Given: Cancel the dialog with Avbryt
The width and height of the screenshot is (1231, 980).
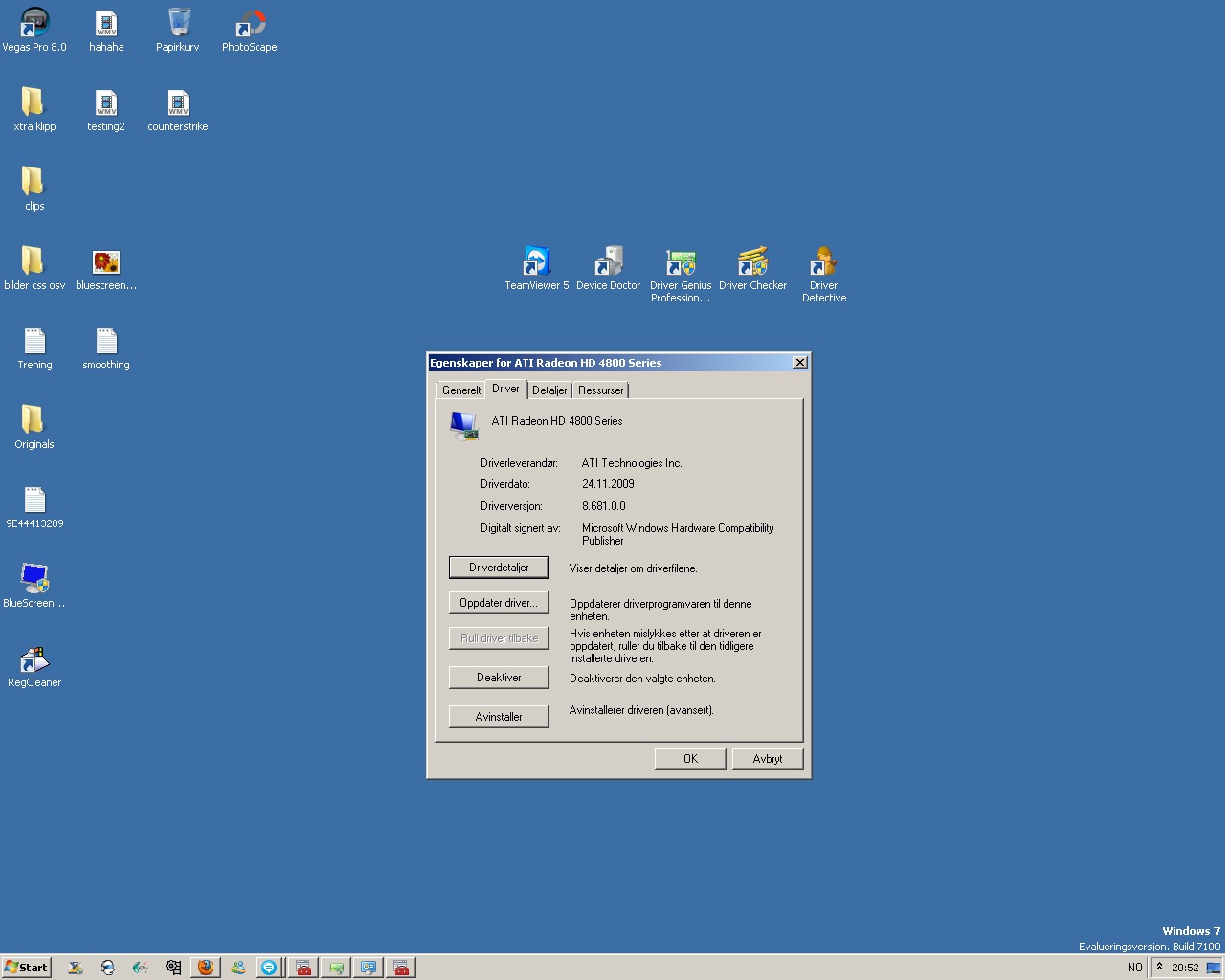Looking at the screenshot, I should (768, 759).
